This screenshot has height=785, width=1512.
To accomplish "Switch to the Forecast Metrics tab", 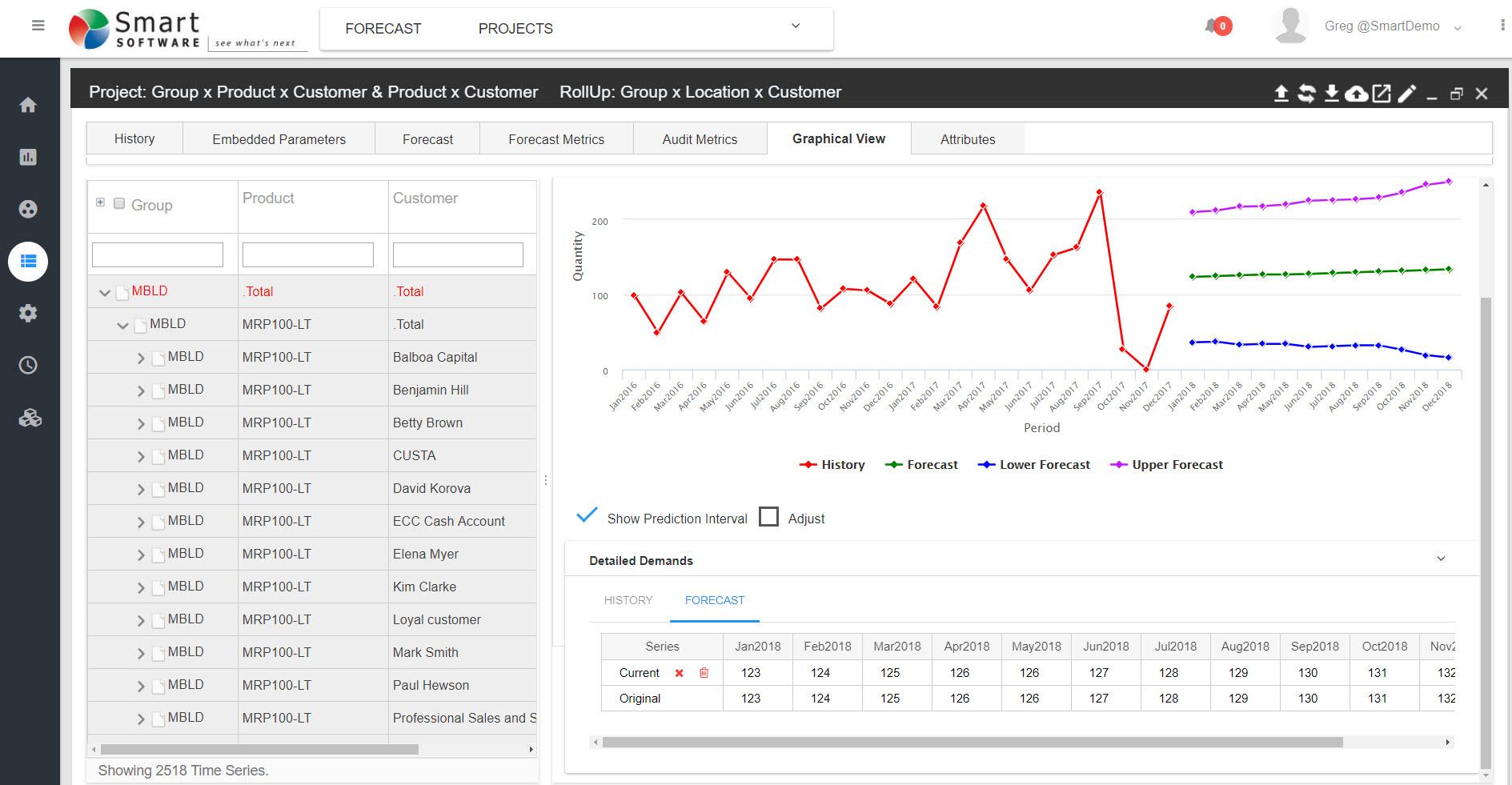I will [x=556, y=139].
